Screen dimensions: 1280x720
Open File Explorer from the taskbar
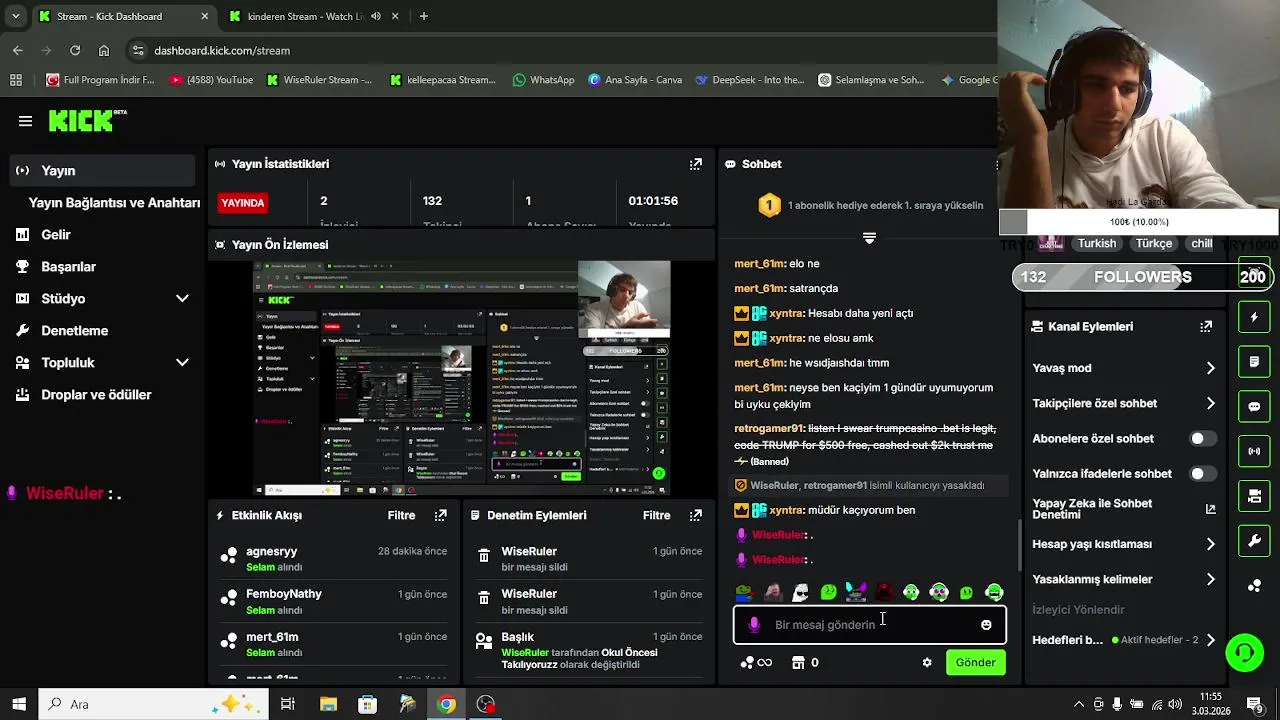[328, 704]
